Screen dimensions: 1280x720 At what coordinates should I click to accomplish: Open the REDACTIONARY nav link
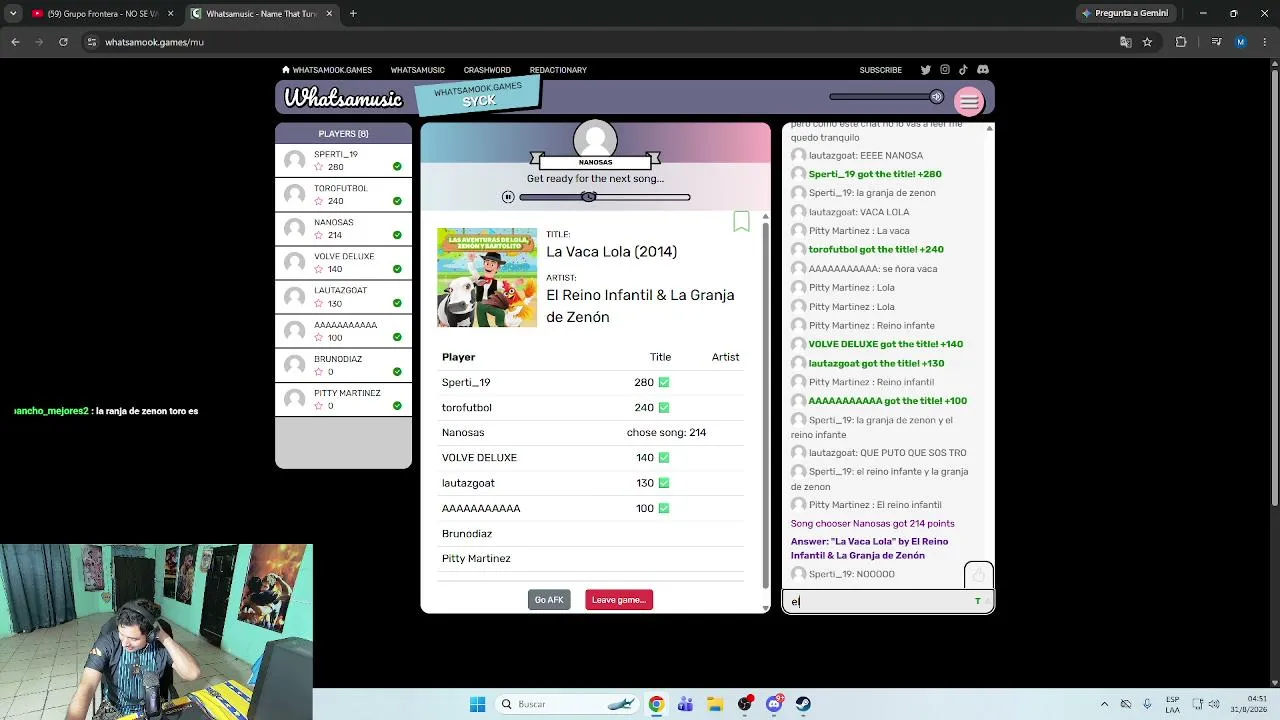[558, 70]
